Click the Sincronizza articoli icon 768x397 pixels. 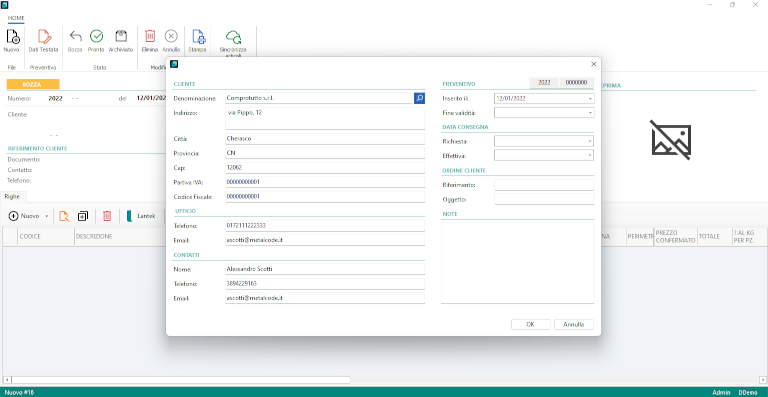(233, 37)
